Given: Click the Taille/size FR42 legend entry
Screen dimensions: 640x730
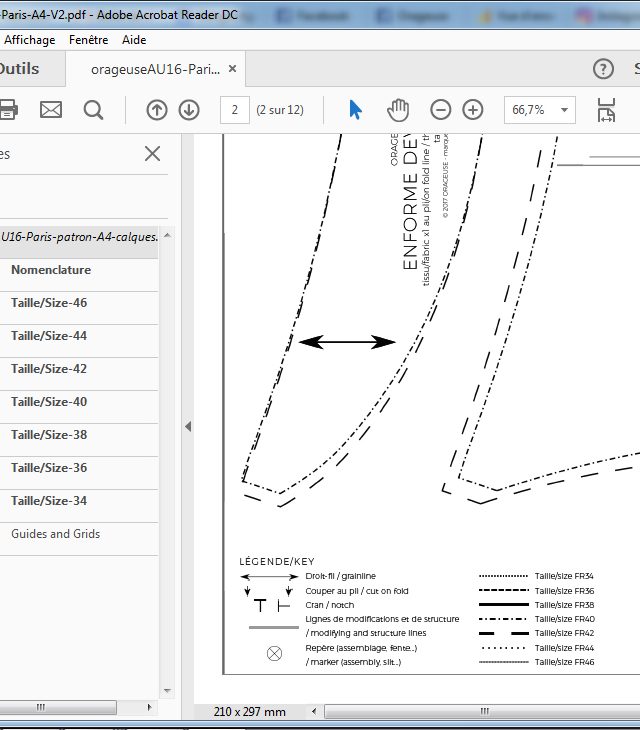Looking at the screenshot, I should pyautogui.click(x=564, y=633).
